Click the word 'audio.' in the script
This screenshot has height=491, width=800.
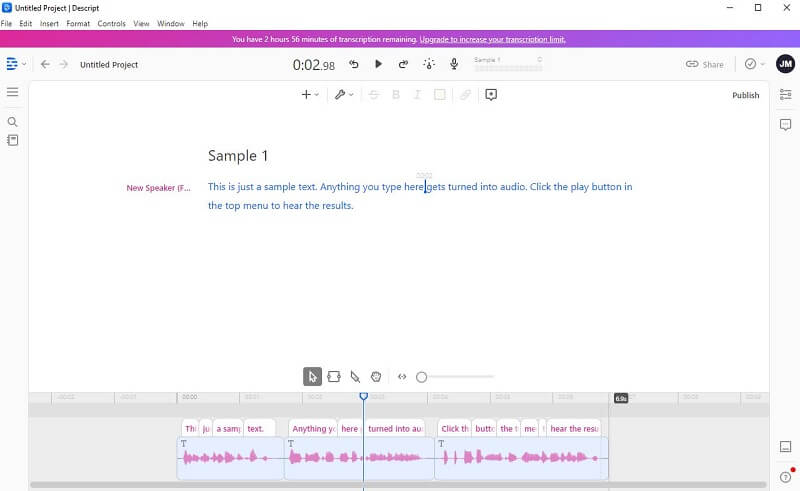[x=512, y=187]
